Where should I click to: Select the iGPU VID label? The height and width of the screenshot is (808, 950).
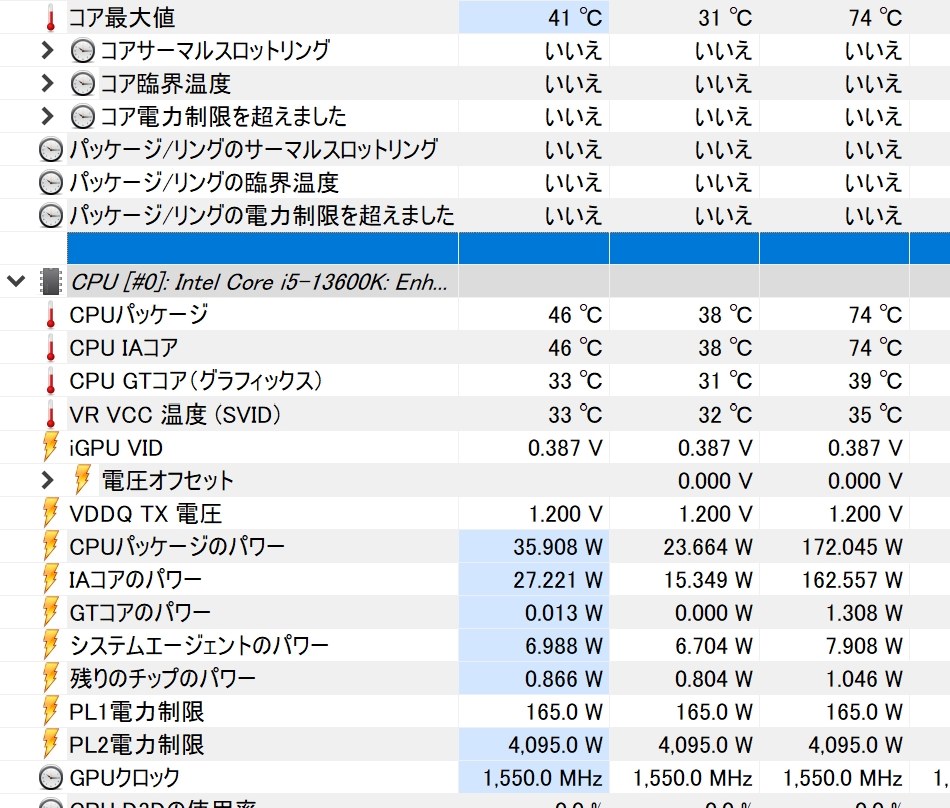pyautogui.click(x=116, y=448)
